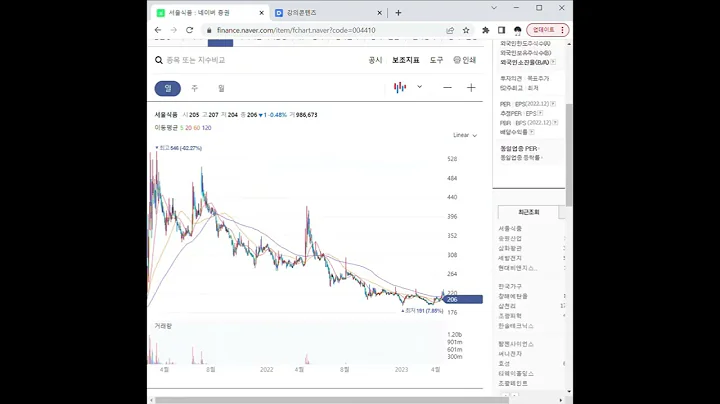Click the 60-day moving average label
Viewport: 720px width, 404px height.
point(197,128)
